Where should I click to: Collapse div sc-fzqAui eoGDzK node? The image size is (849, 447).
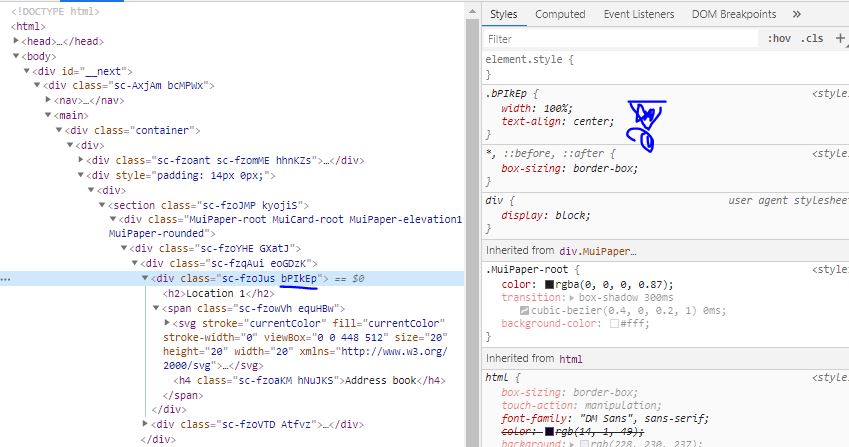134,263
